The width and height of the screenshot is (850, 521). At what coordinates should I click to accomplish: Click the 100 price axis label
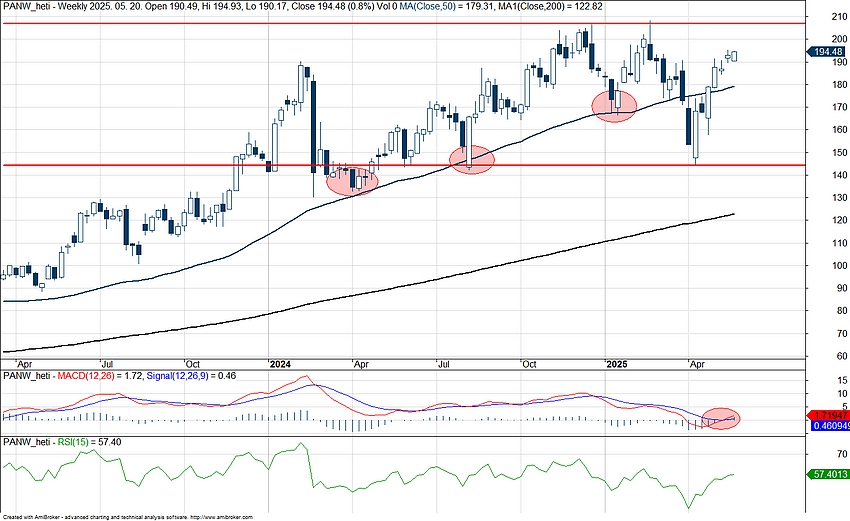point(839,265)
